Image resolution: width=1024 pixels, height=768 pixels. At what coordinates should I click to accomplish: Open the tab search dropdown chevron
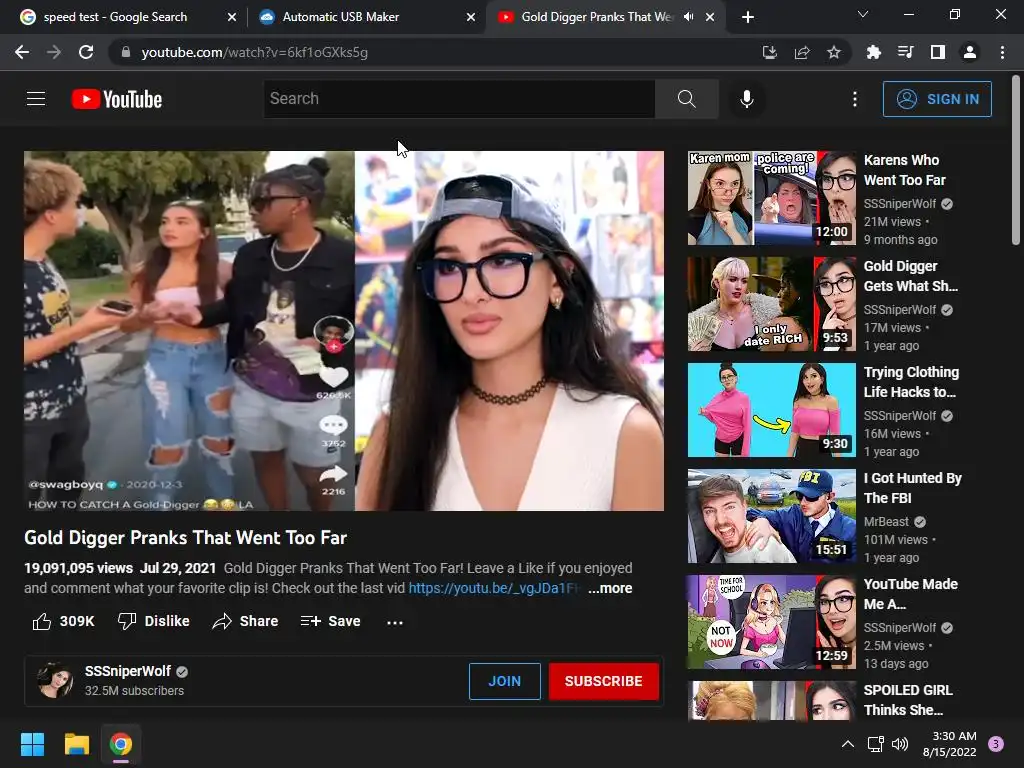click(x=863, y=14)
